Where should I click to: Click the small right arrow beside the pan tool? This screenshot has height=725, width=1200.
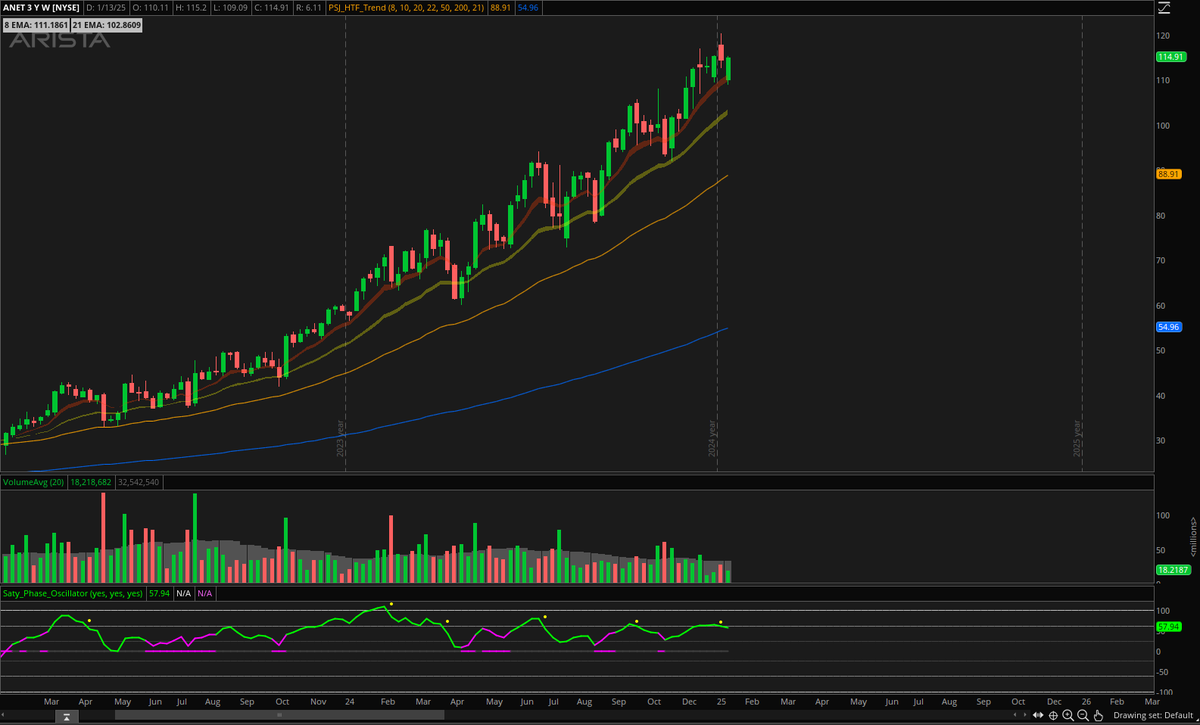[1025, 715]
